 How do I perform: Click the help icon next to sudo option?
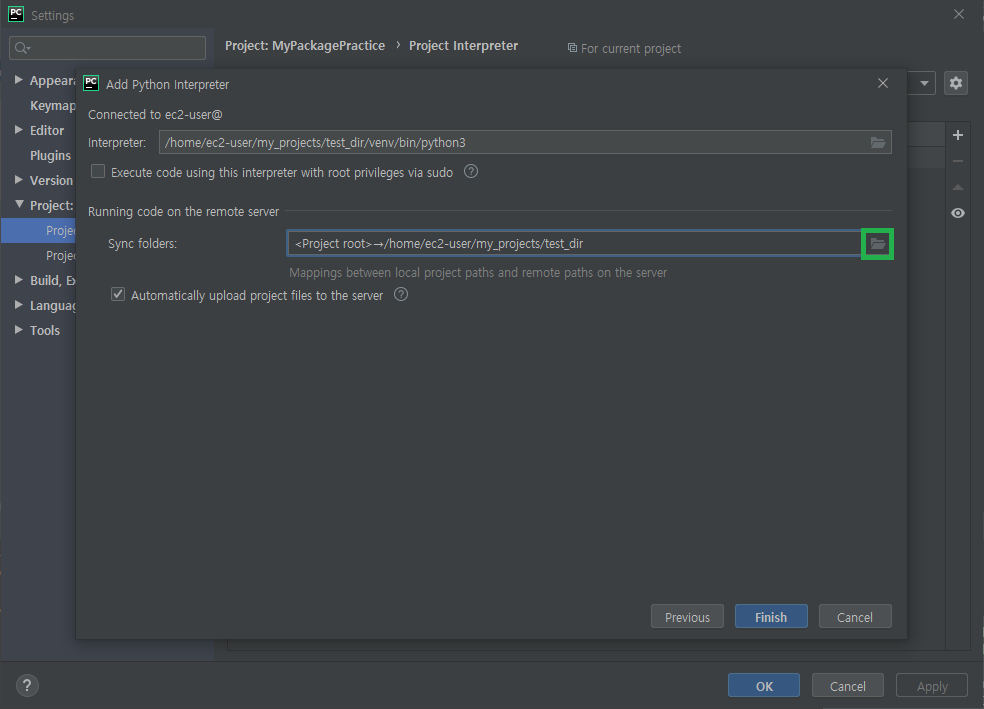(471, 171)
